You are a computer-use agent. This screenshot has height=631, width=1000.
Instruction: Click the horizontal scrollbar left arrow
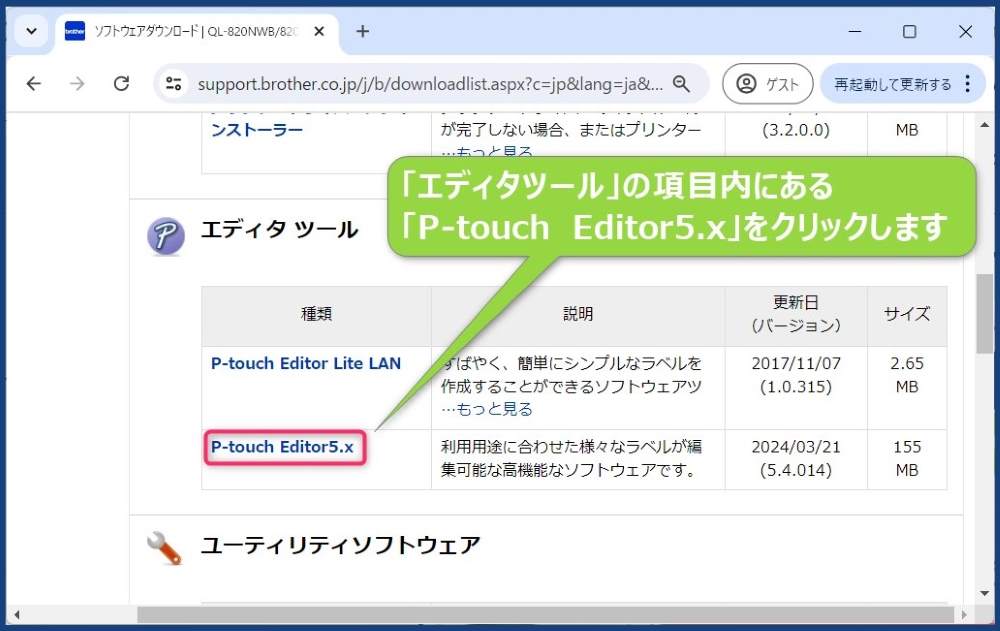(17, 615)
